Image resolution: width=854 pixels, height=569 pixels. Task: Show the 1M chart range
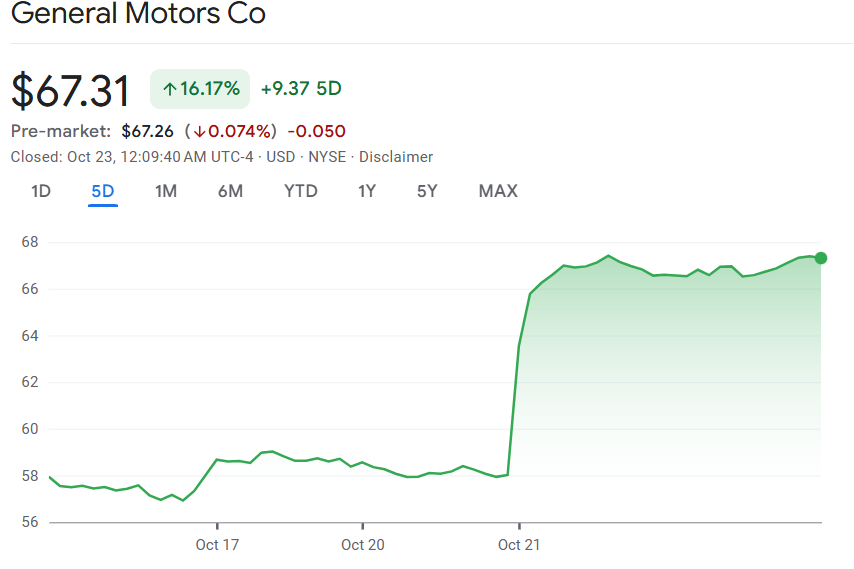pyautogui.click(x=166, y=191)
